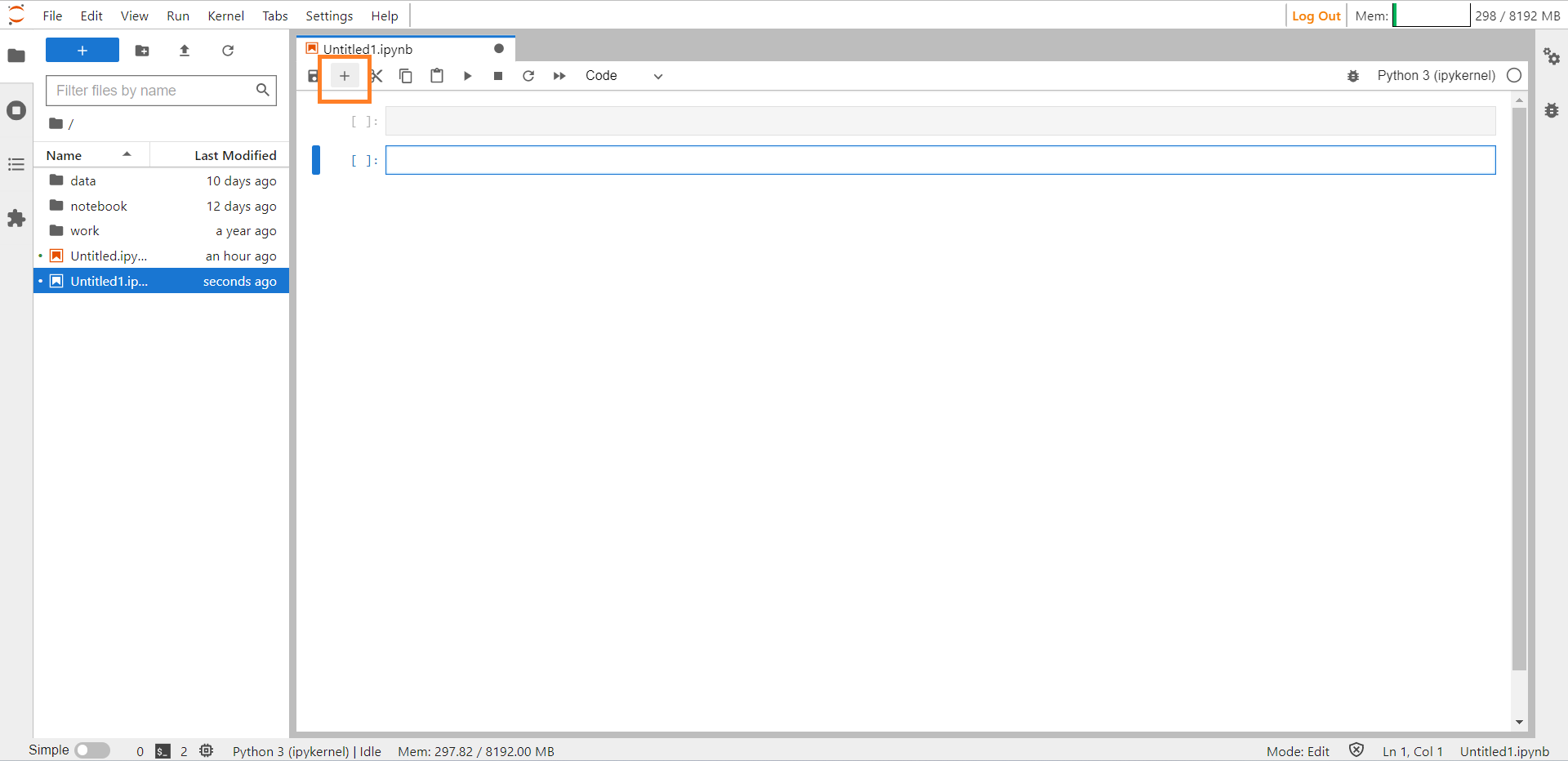Interrupt the kernel with the stop icon

(498, 76)
